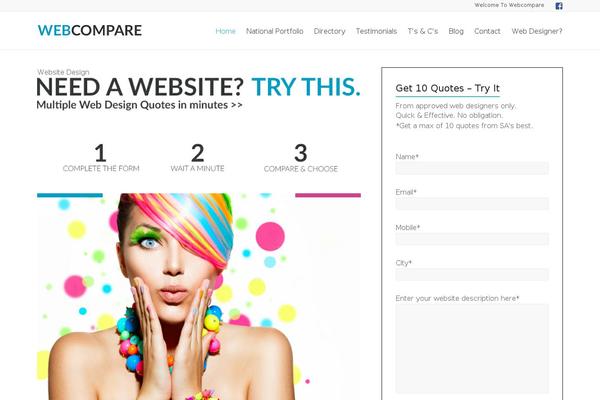Screen dimensions: 600x400
Task: Click the Name input field
Action: coord(472,168)
